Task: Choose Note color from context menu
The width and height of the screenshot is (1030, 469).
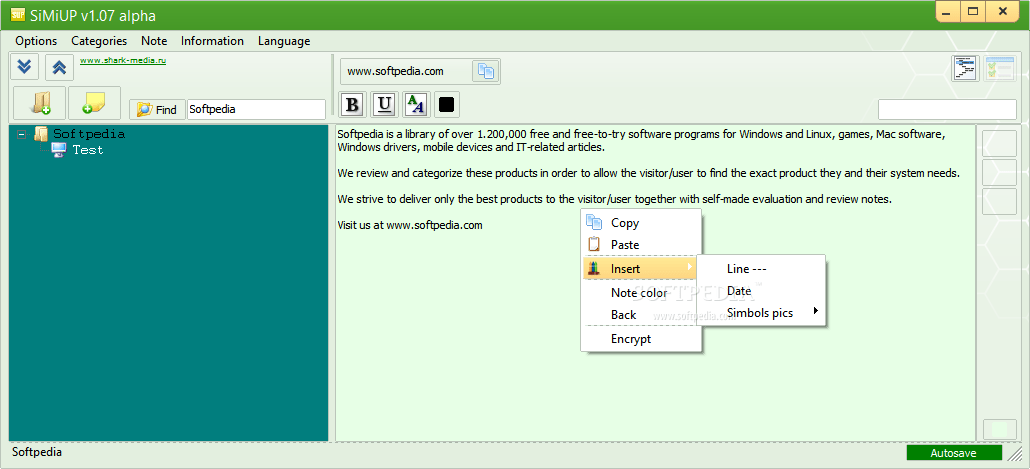Action: coord(641,293)
